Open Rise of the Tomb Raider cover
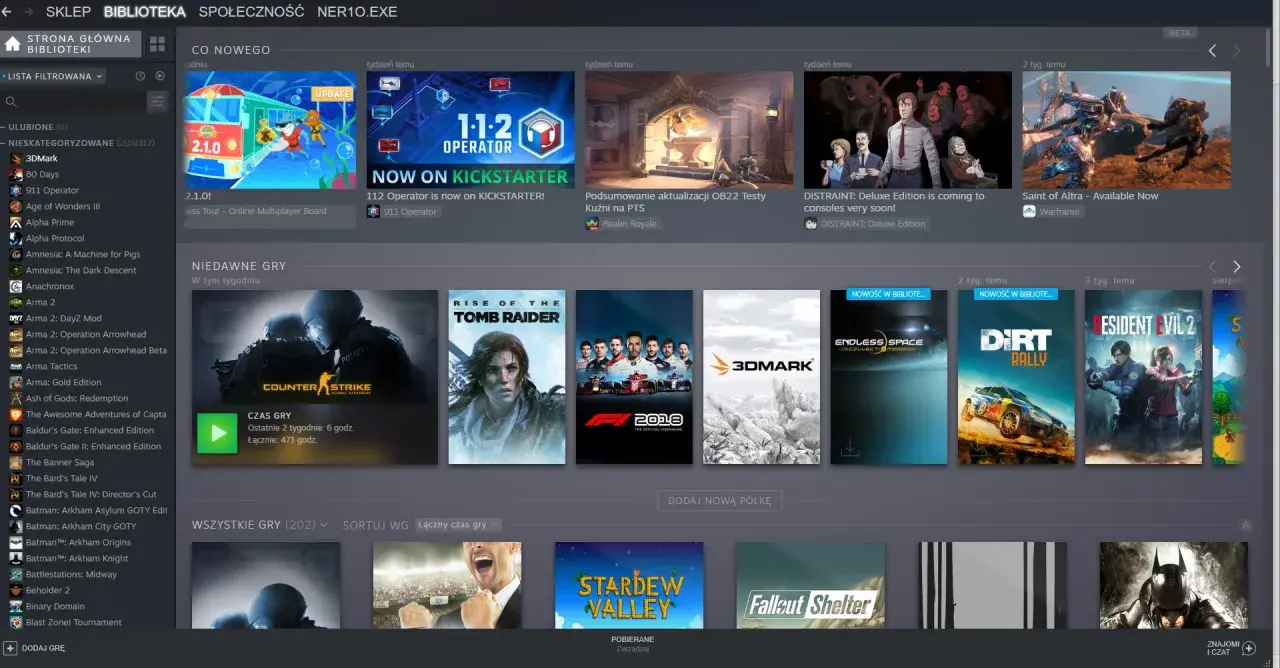This screenshot has height=668, width=1280. pos(507,377)
